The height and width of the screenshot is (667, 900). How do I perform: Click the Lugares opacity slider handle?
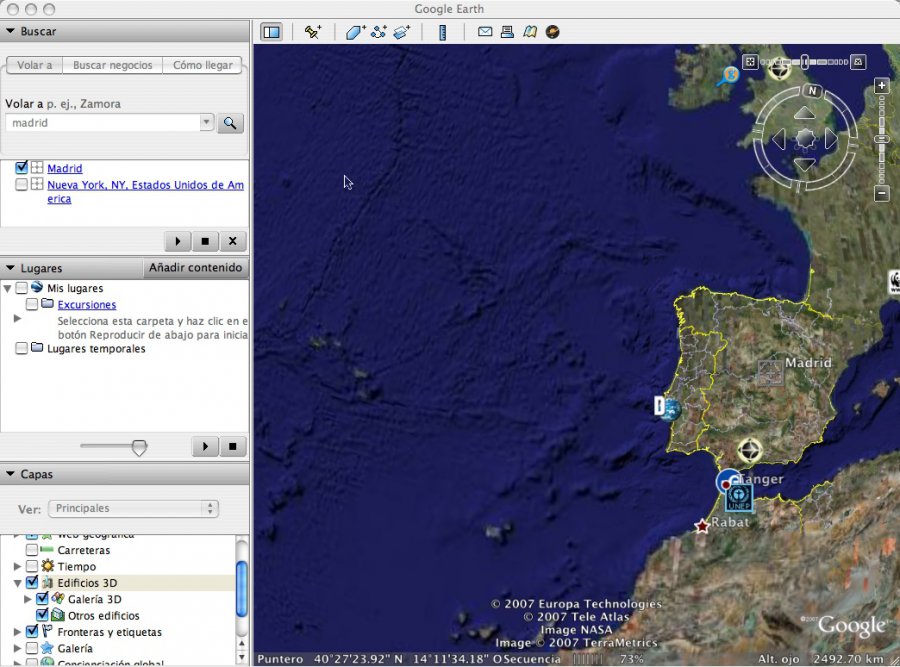tap(139, 447)
